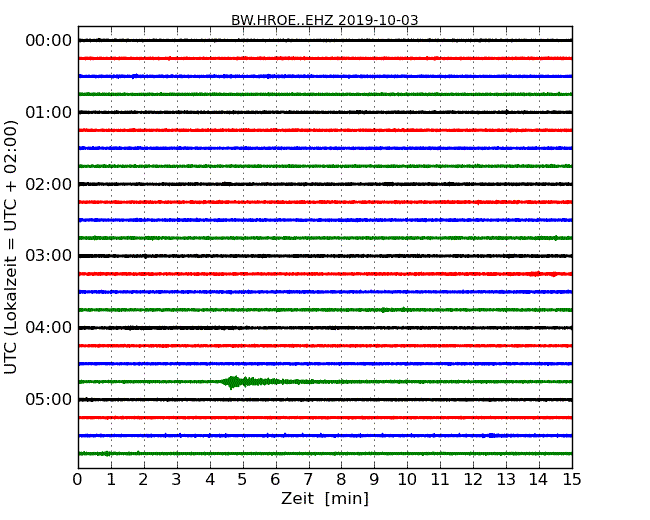
Task: Click x-axis tick label 11
Action: click(440, 479)
